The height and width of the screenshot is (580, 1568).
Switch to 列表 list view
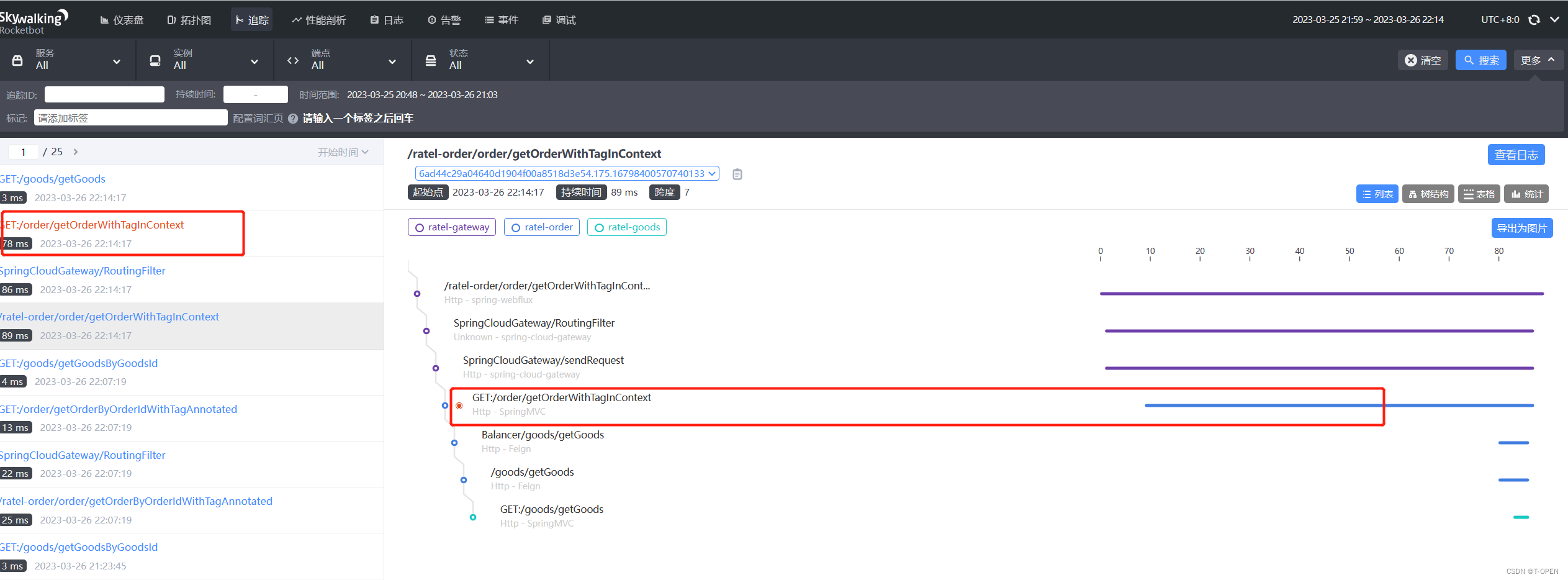point(1377,194)
